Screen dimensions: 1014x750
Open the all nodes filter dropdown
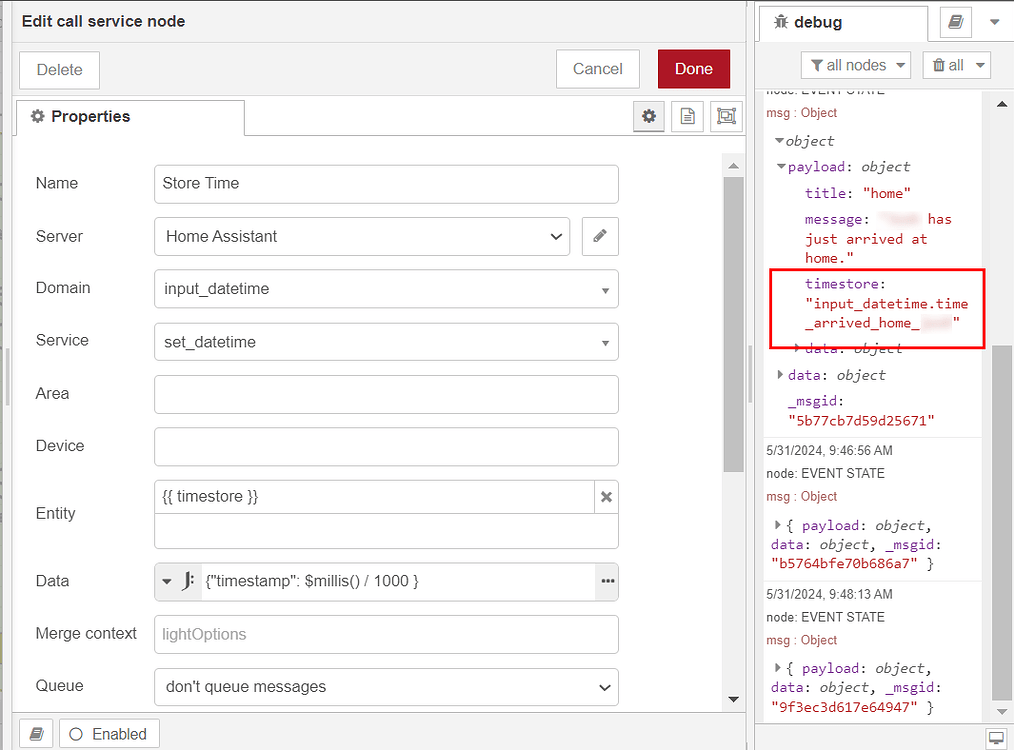(856, 64)
